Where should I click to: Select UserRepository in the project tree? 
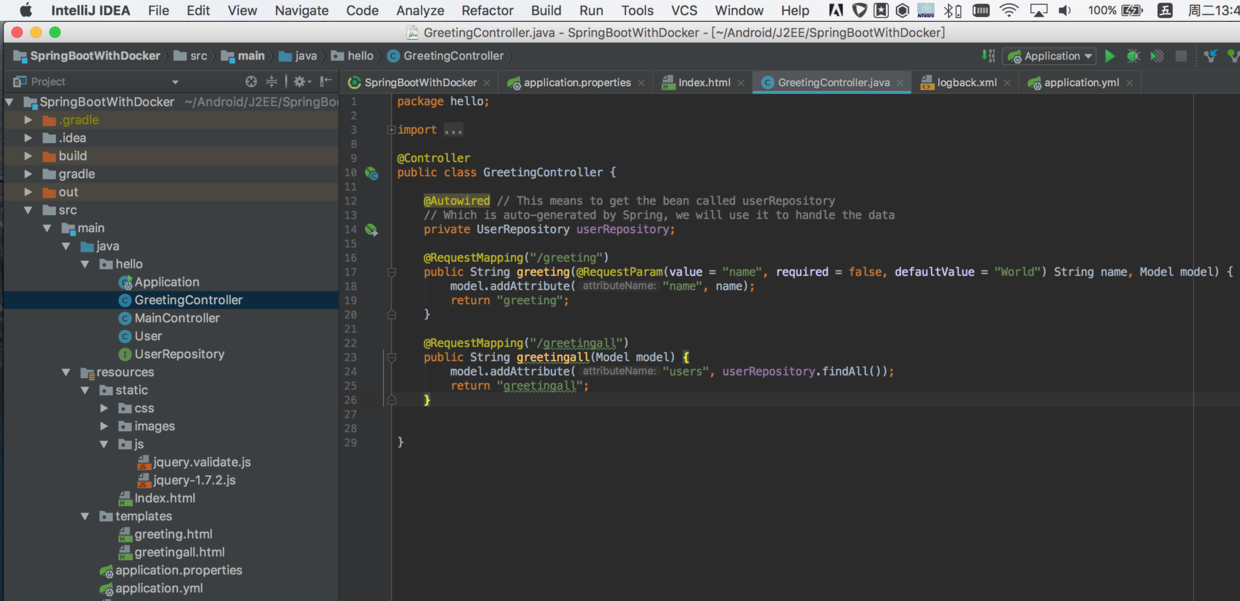pos(179,354)
